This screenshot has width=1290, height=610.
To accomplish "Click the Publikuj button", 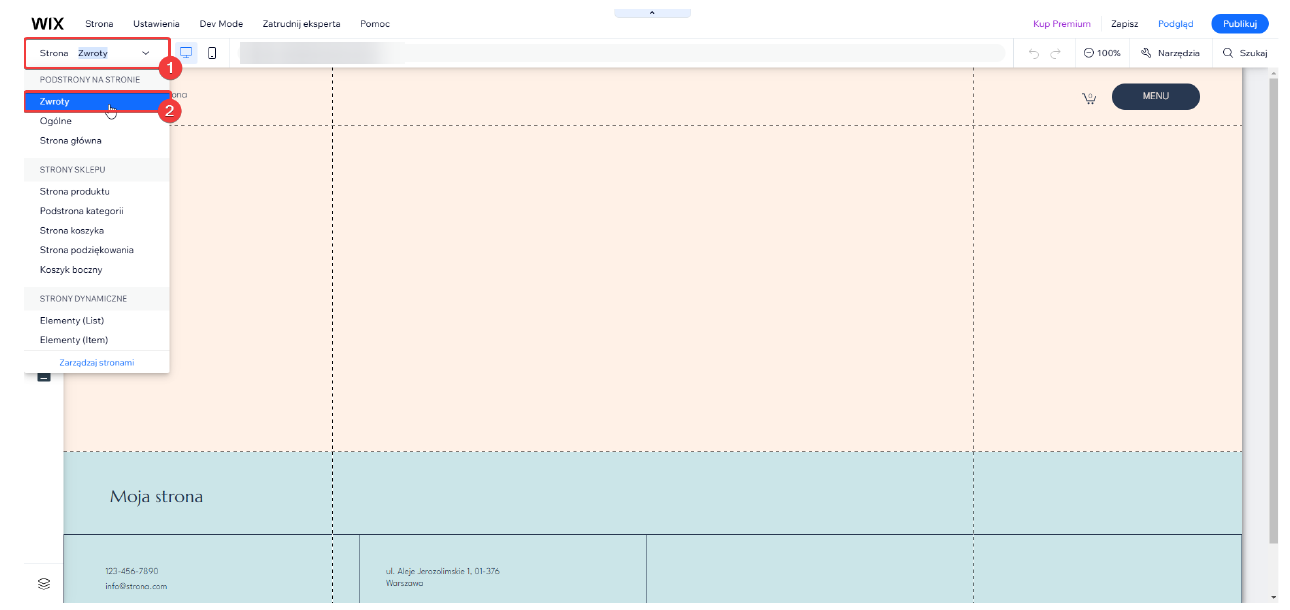I will (1239, 24).
